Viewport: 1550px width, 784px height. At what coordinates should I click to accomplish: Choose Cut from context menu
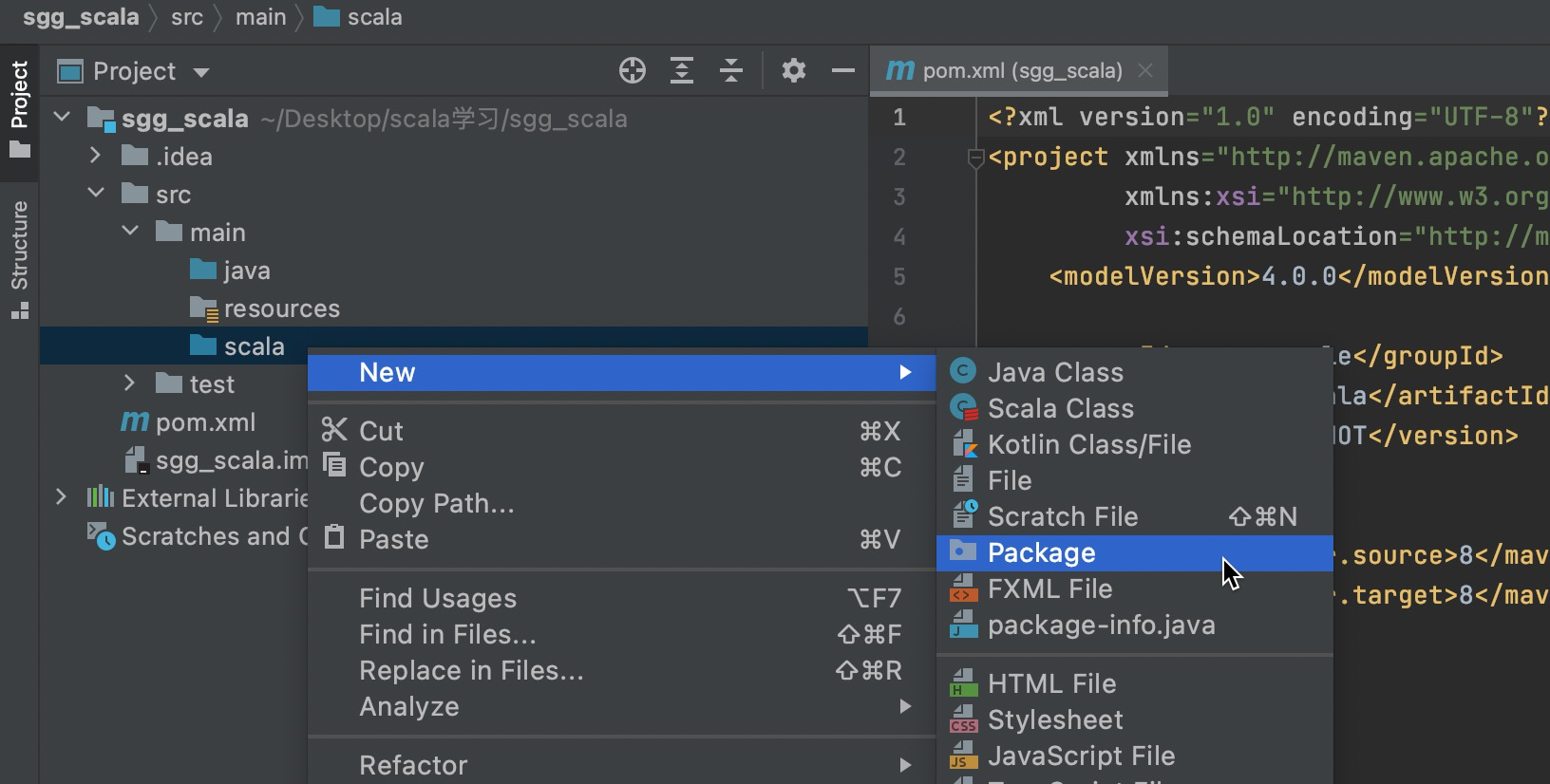[621, 431]
